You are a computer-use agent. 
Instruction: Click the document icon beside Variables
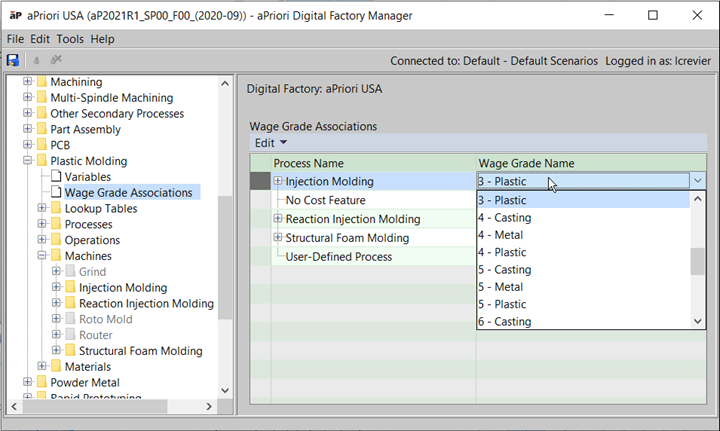(x=56, y=176)
